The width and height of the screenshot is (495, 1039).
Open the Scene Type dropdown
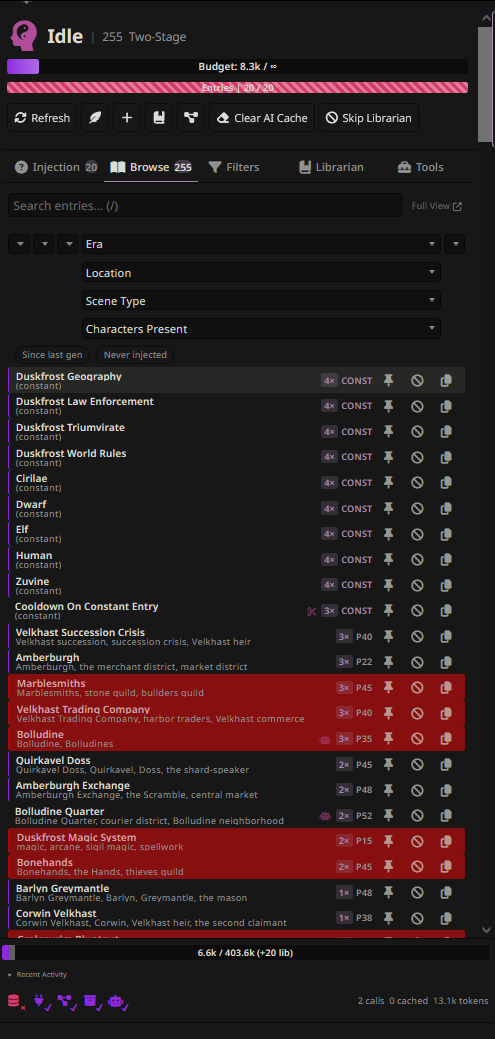tap(261, 301)
